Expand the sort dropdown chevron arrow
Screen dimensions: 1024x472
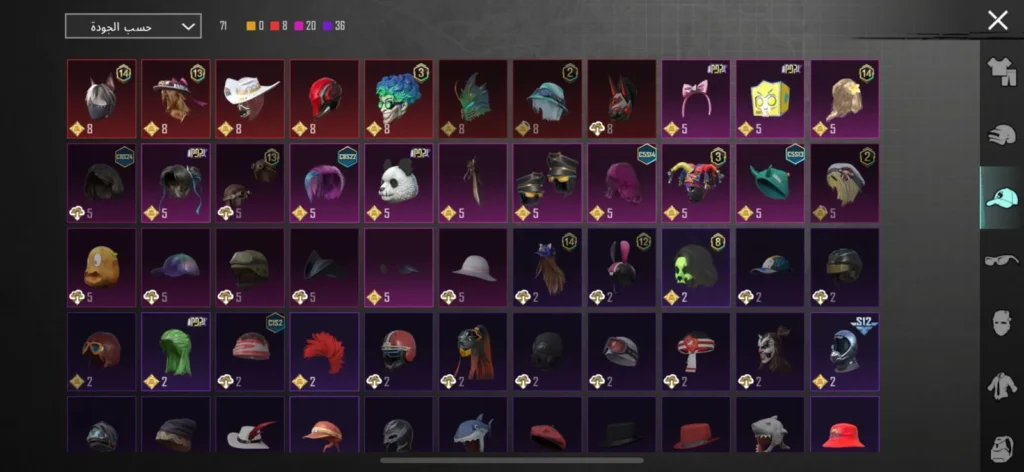point(188,27)
